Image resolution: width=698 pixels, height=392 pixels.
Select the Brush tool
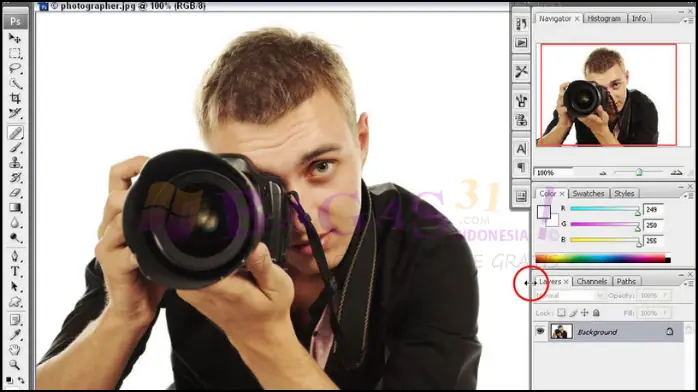point(15,148)
